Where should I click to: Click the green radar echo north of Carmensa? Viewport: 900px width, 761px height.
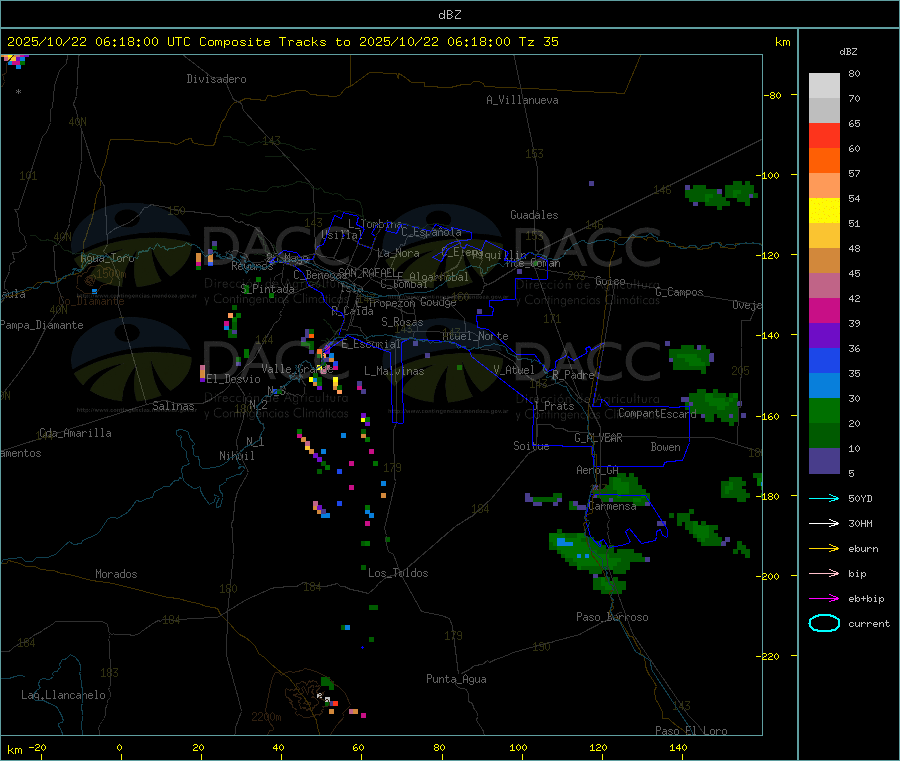point(623,487)
